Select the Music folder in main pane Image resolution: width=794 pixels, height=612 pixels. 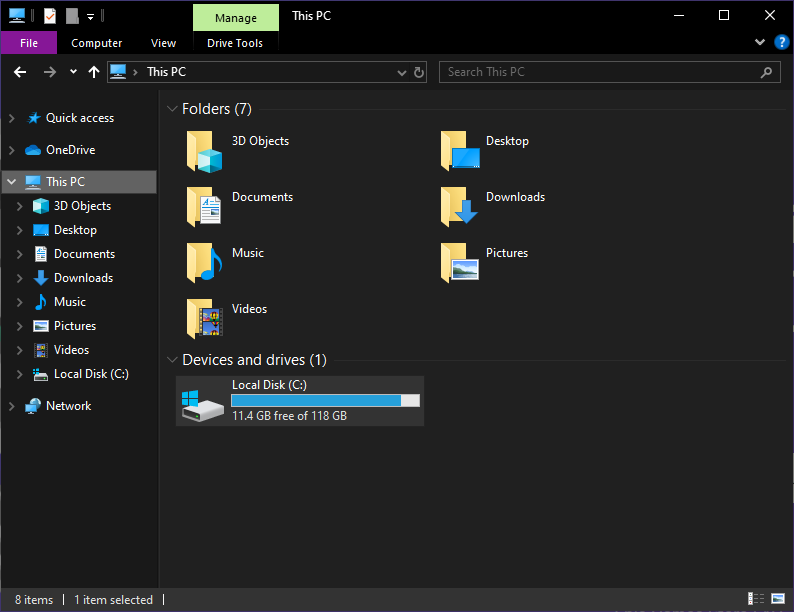pos(205,263)
